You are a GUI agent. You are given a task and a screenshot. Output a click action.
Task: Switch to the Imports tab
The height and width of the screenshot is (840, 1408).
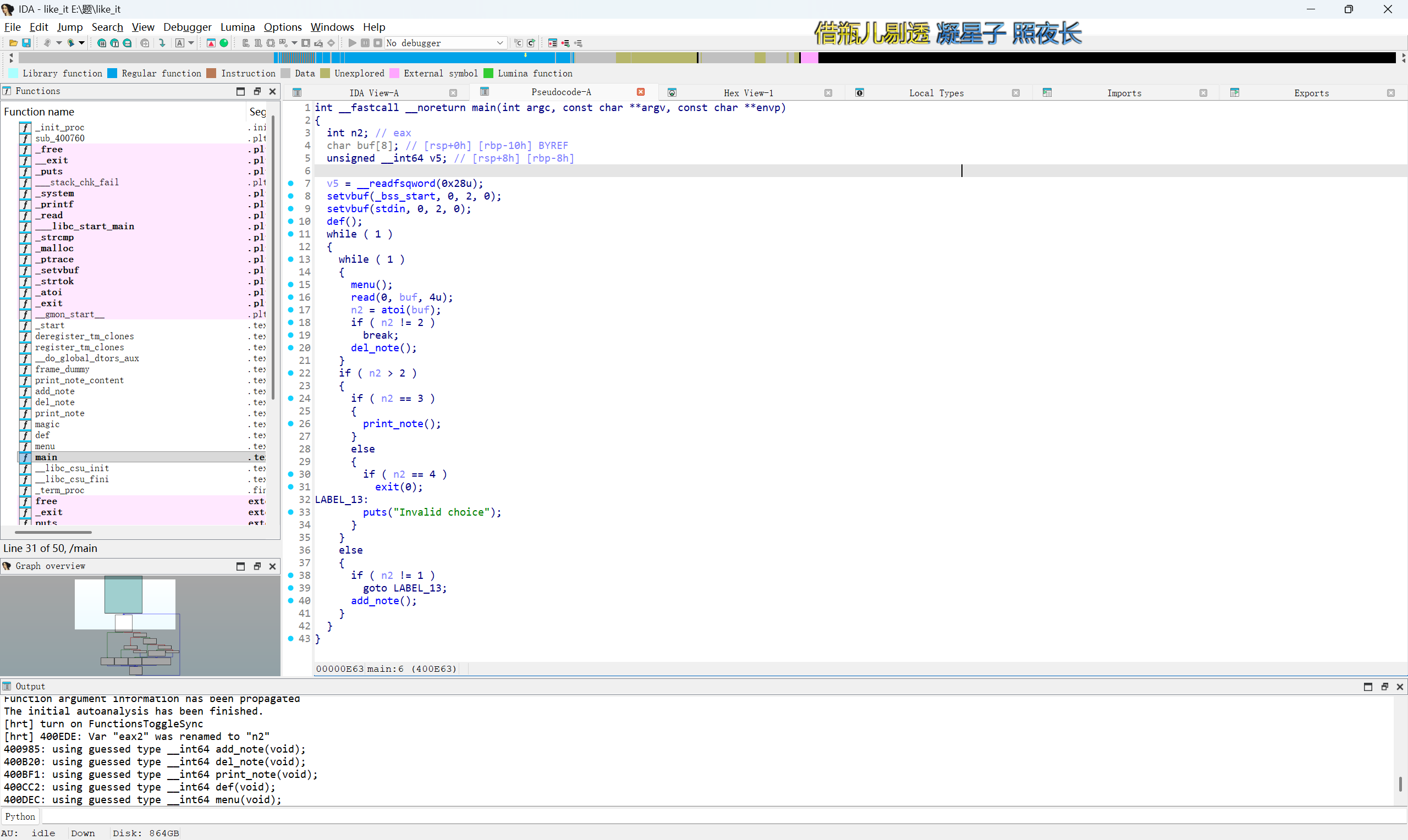coord(1124,93)
